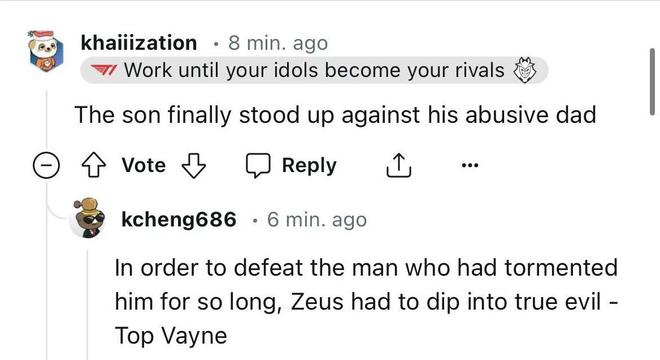Viewport: 660px width, 360px height.
Task: Click the share arrow icon
Action: pyautogui.click(x=398, y=165)
